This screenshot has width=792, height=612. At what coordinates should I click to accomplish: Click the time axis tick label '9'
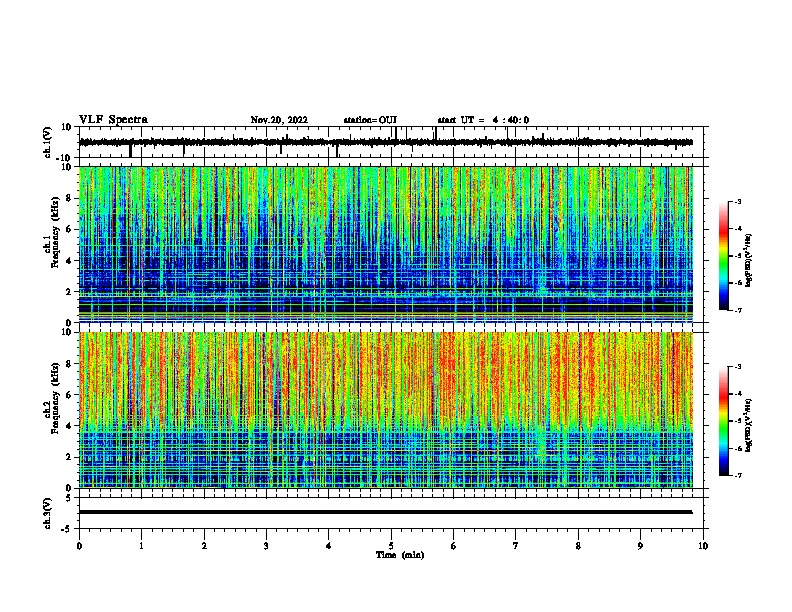tap(640, 546)
